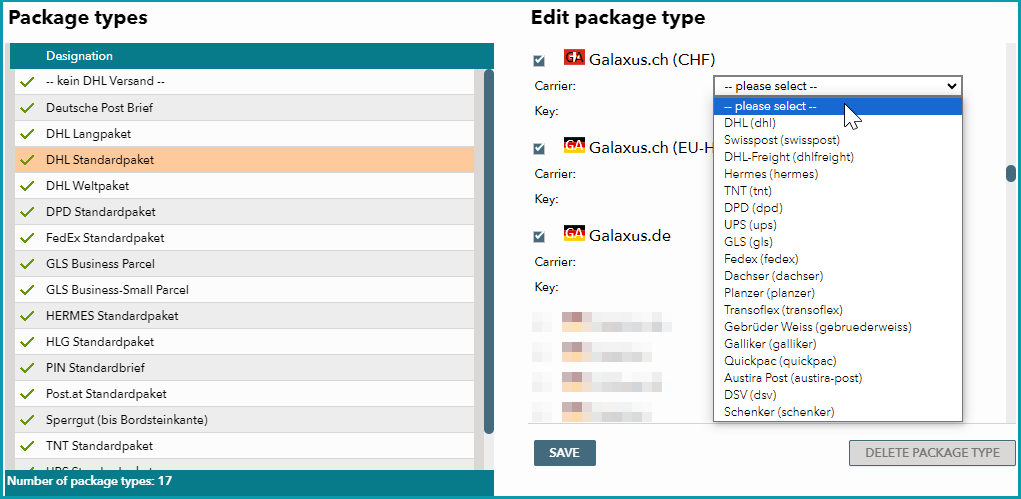1021x499 pixels.
Task: Choose Gebrüder Weiss (gebruederweiss) carrier
Action: pos(837,327)
